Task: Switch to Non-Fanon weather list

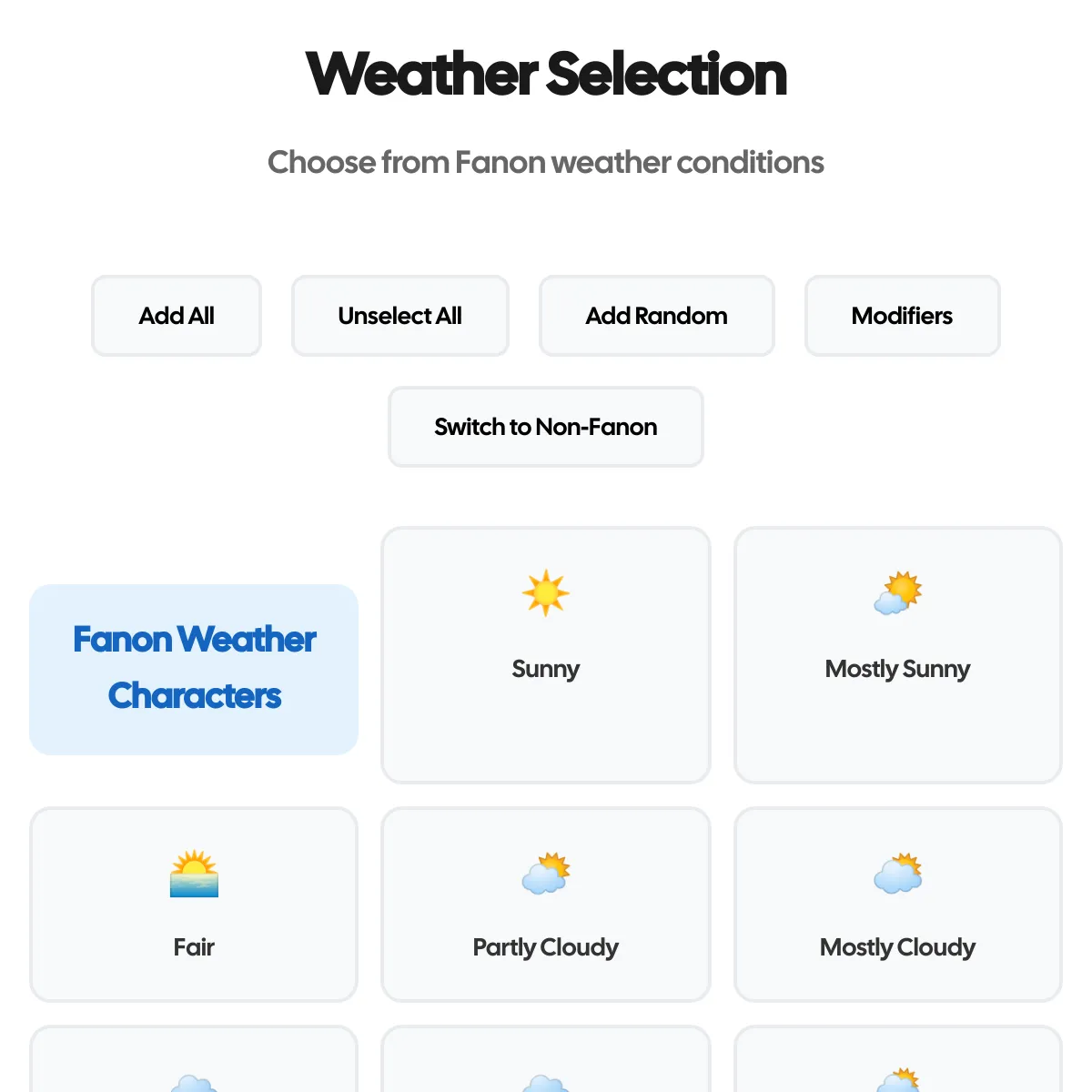Action: (546, 427)
